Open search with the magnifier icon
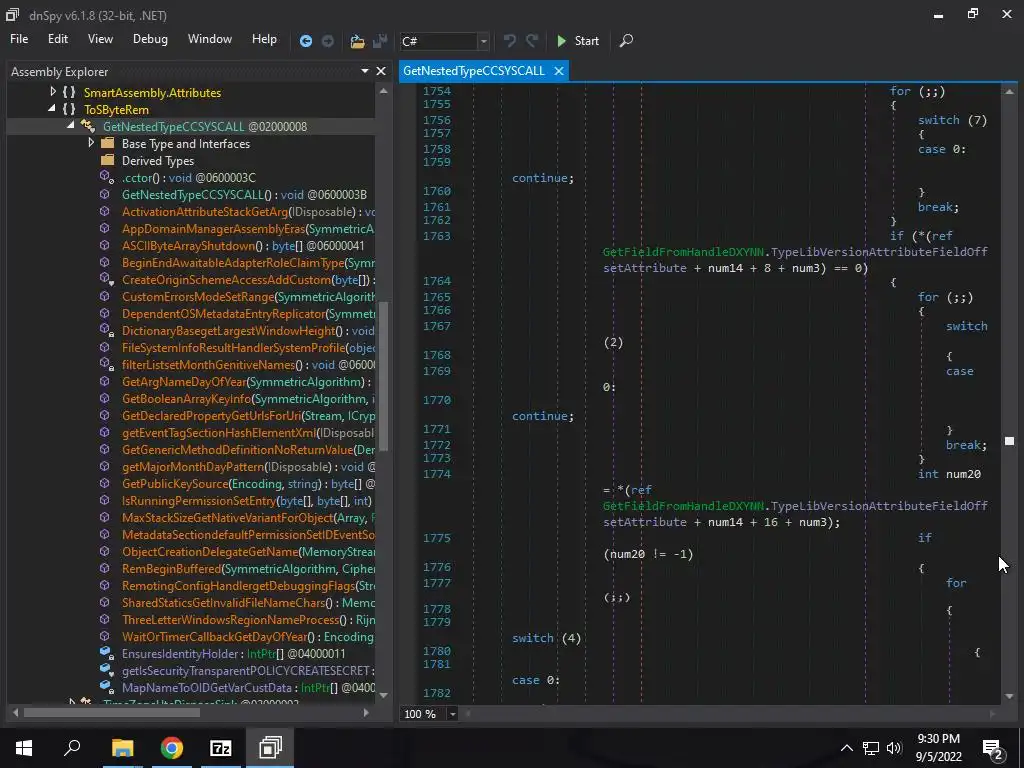This screenshot has height=768, width=1024. (x=626, y=40)
